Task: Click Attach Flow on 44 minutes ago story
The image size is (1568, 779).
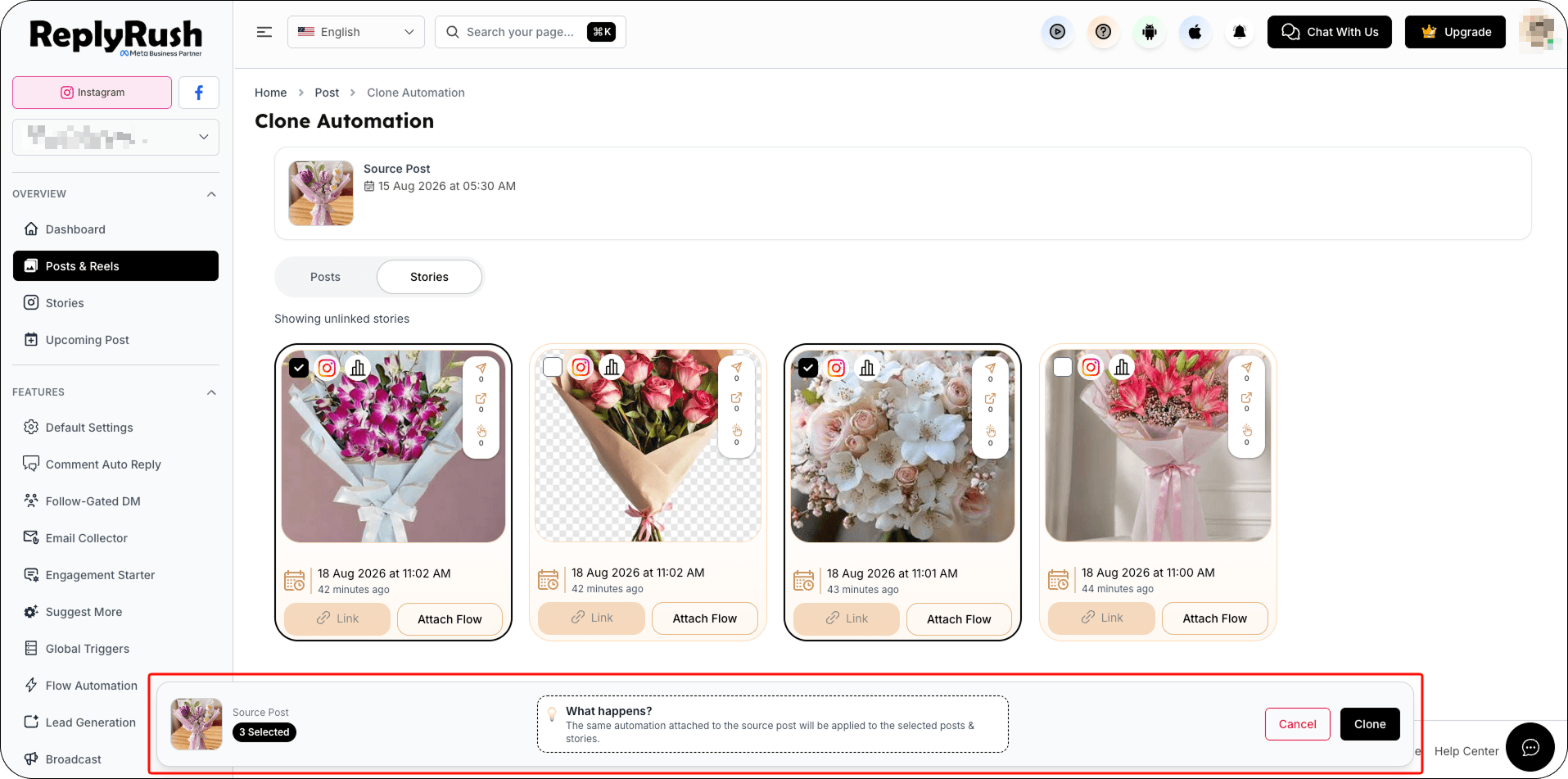Action: 1214,618
